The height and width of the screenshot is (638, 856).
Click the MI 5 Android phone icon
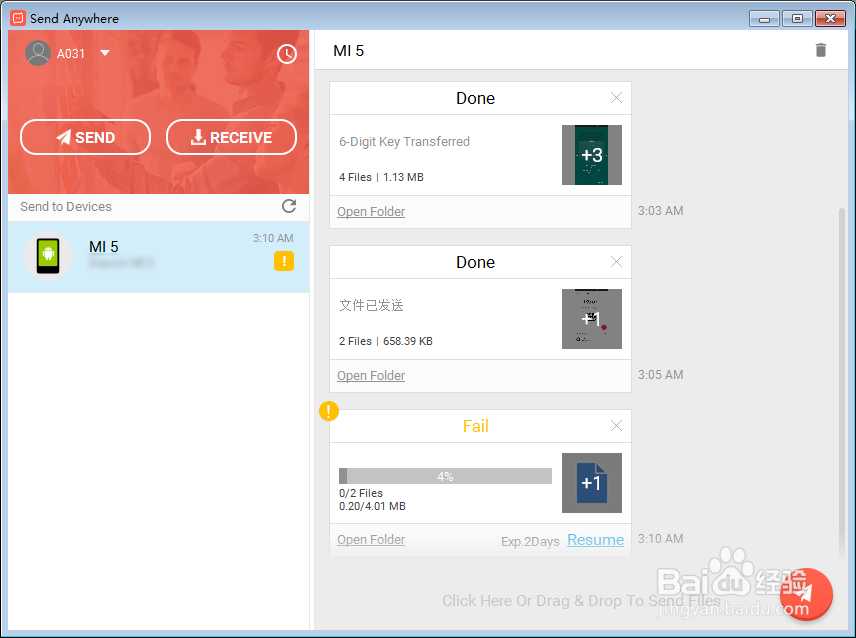point(48,255)
